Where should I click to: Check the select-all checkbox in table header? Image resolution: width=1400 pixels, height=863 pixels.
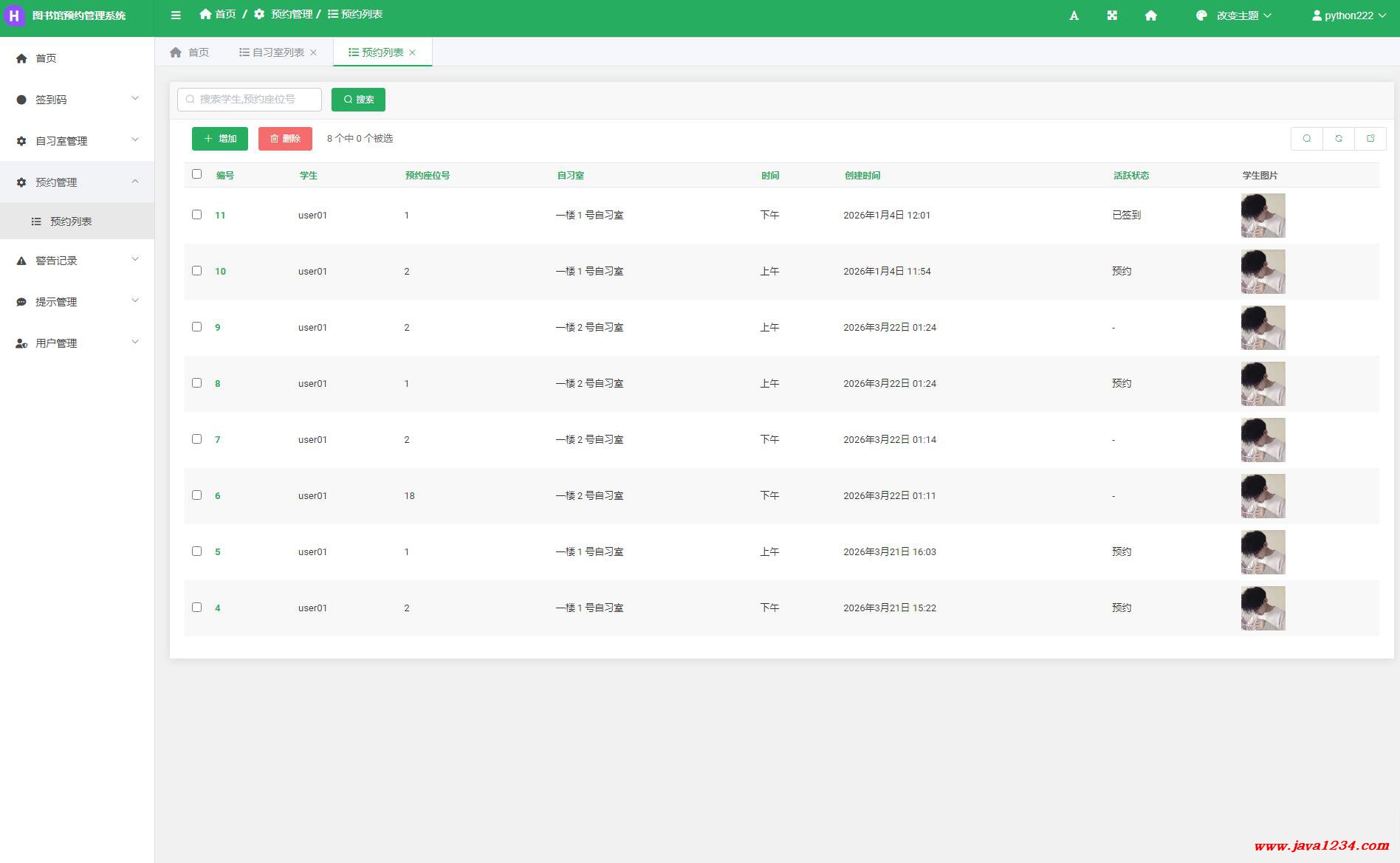point(196,174)
